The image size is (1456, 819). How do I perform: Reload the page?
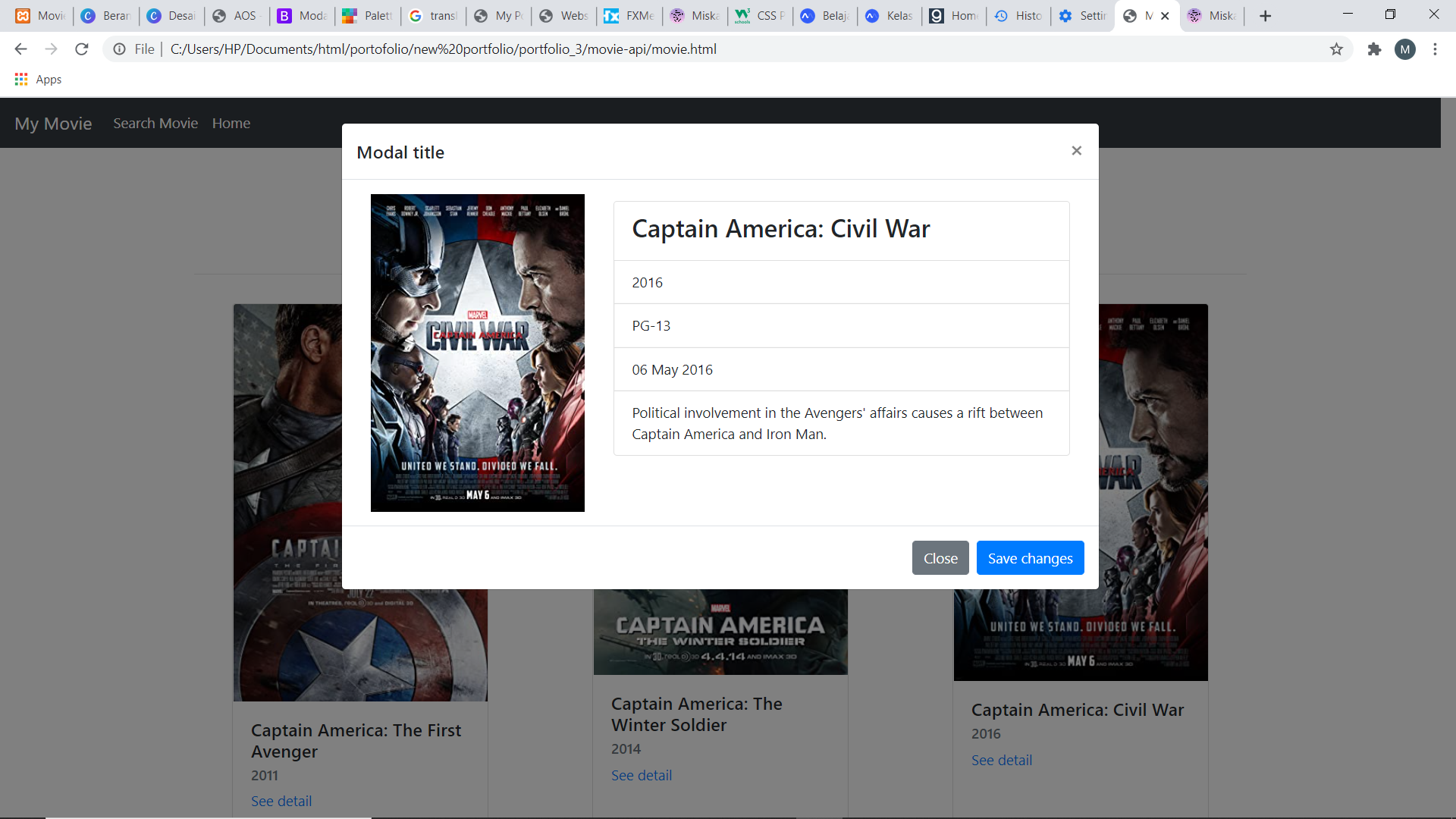click(x=82, y=49)
